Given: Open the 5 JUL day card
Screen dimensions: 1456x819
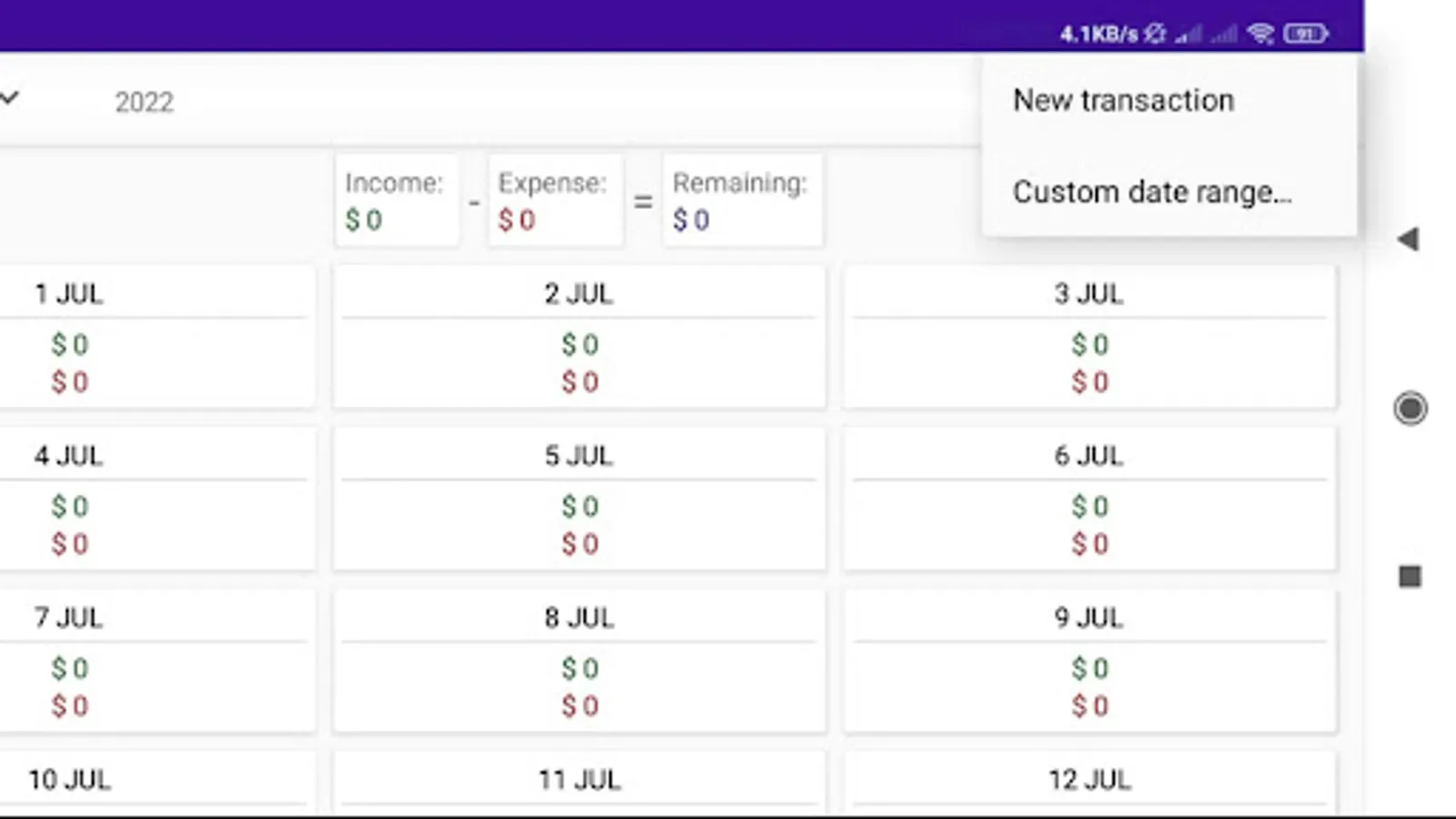Looking at the screenshot, I should [x=579, y=499].
